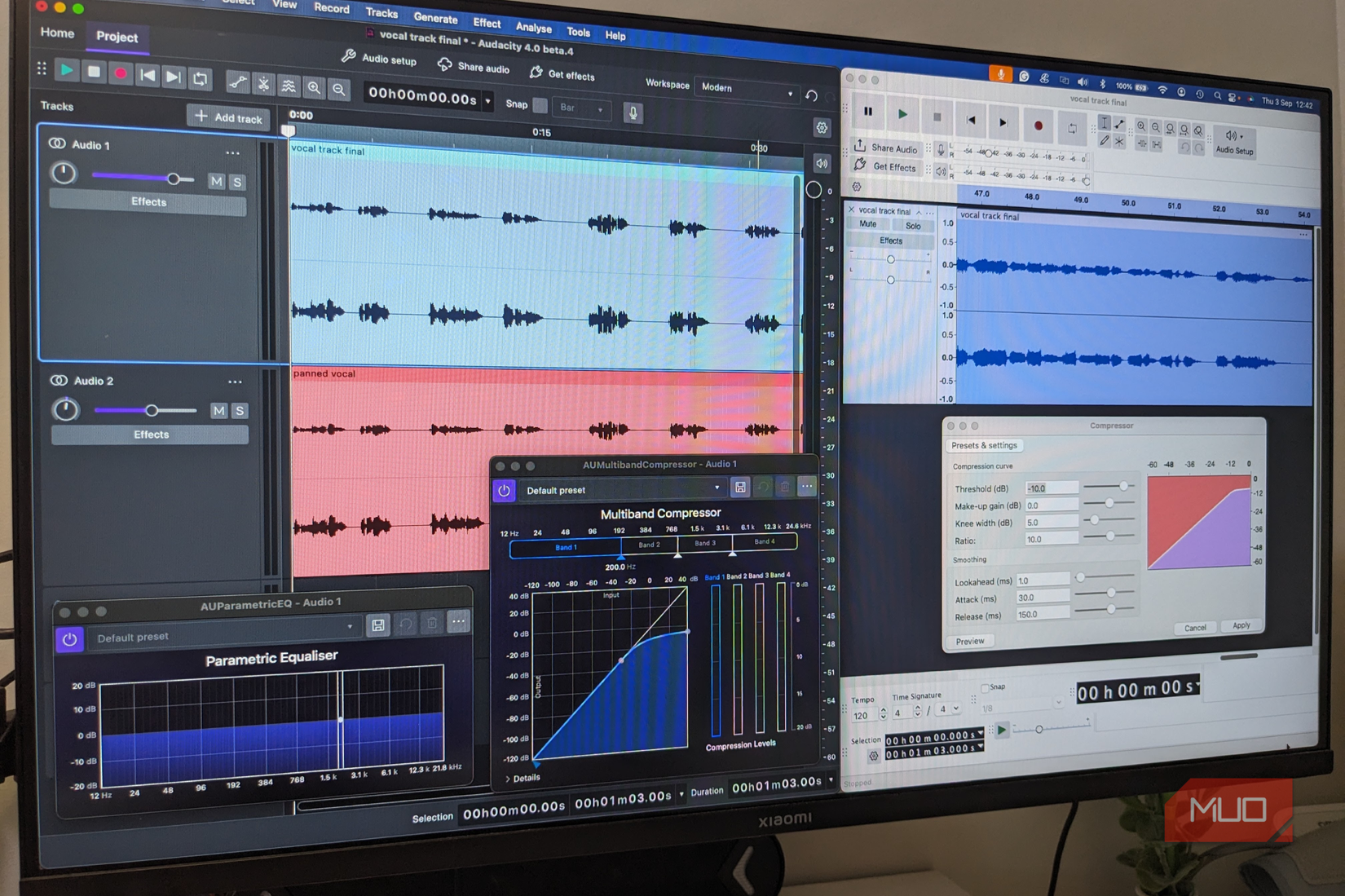Open Effects for the Audio 2 track
Image resolution: width=1345 pixels, height=896 pixels.
pos(151,435)
